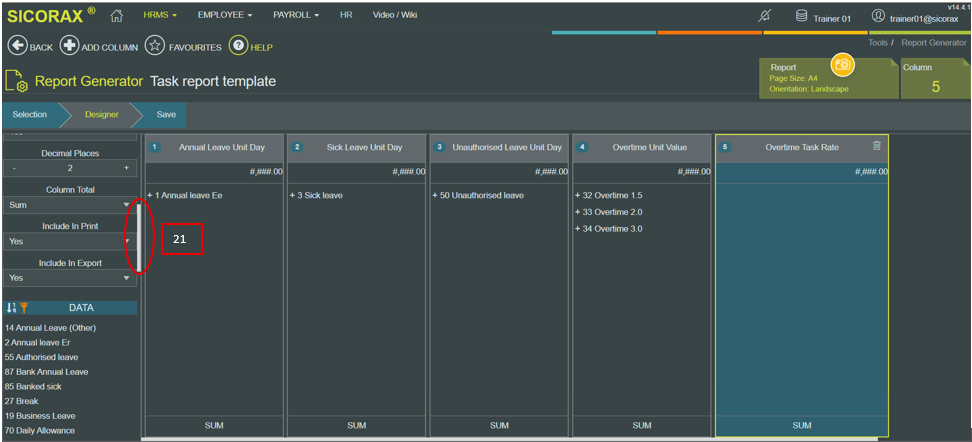Screen dimensions: 972x442
Task: Click the Report Generator document icon
Action: point(16,81)
